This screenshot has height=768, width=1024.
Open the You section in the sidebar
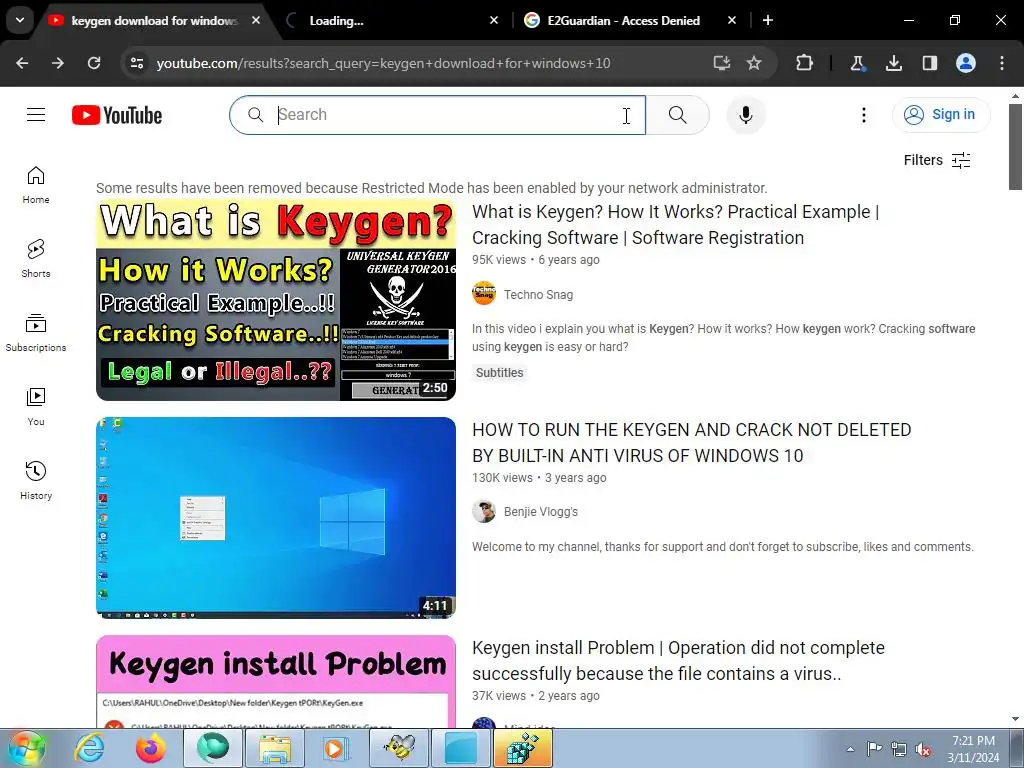(x=36, y=407)
